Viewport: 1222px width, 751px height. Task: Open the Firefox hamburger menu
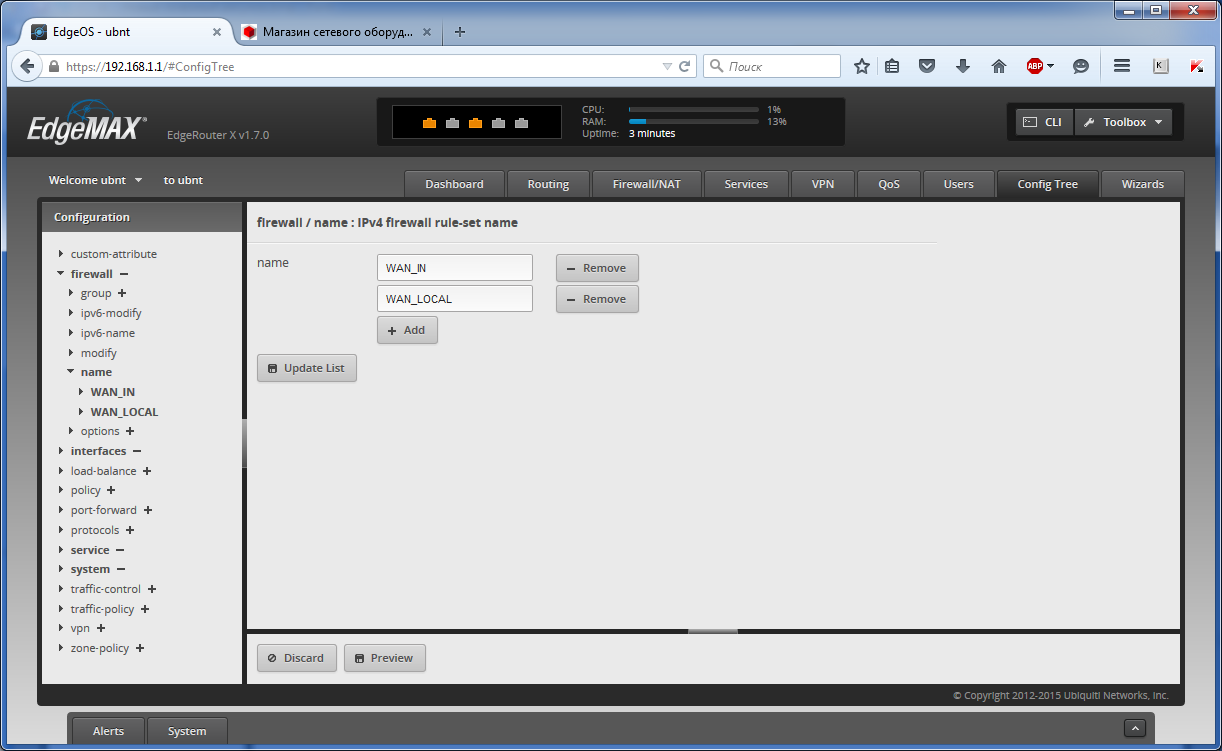coord(1121,65)
